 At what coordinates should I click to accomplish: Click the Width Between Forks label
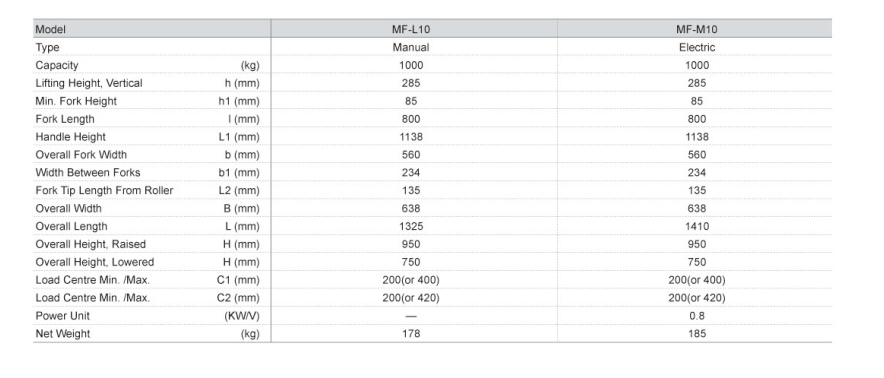tap(88, 173)
